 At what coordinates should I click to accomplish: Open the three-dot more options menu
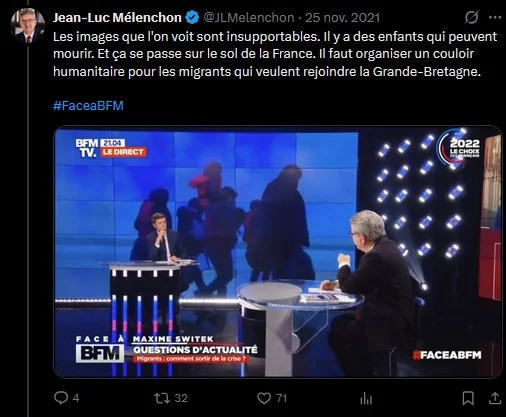495,17
